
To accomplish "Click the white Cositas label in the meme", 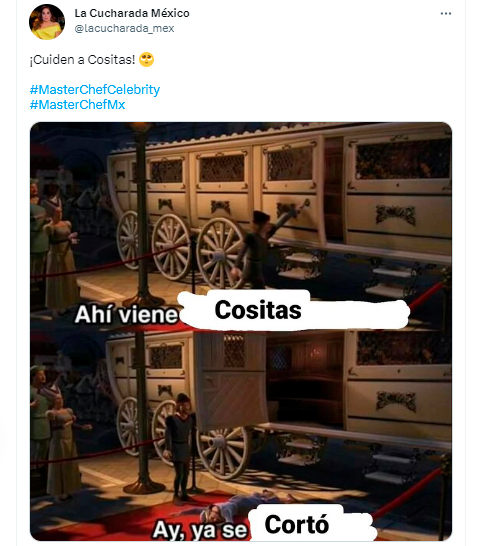I will [x=258, y=310].
